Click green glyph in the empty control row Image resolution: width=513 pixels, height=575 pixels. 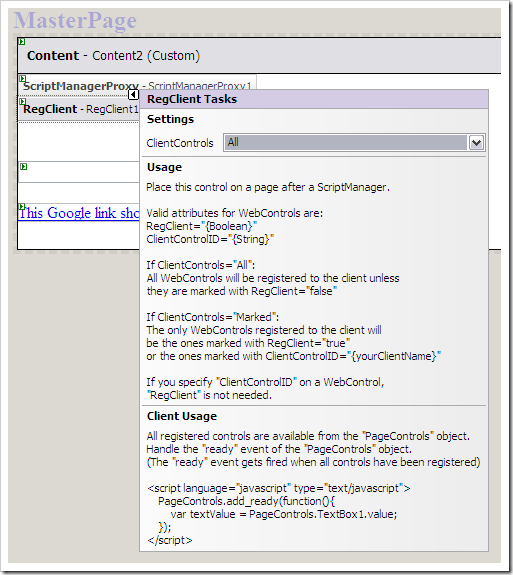23,167
